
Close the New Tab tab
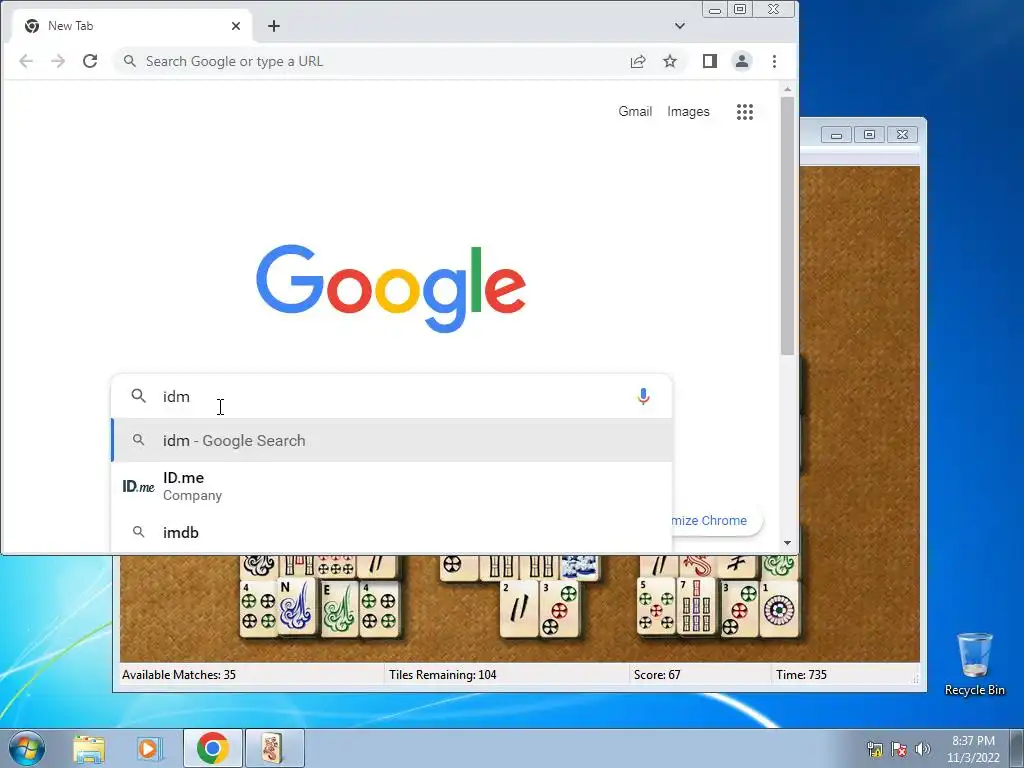(x=236, y=26)
